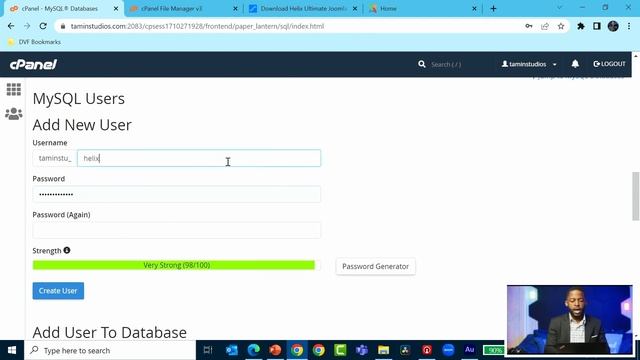Click the search magnifier icon in header
The width and height of the screenshot is (640, 360).
pos(422,64)
